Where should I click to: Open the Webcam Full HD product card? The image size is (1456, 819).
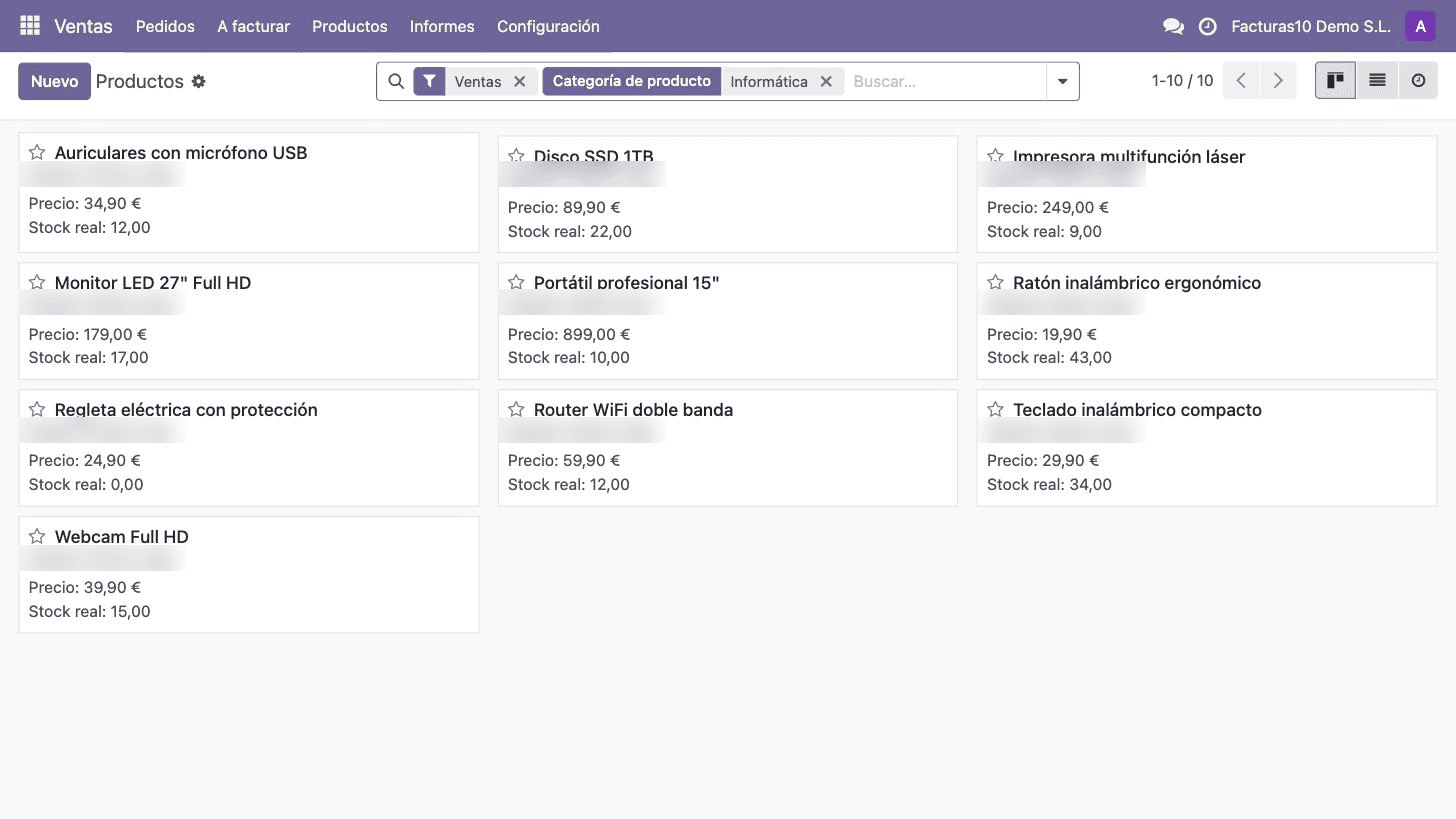pos(249,574)
